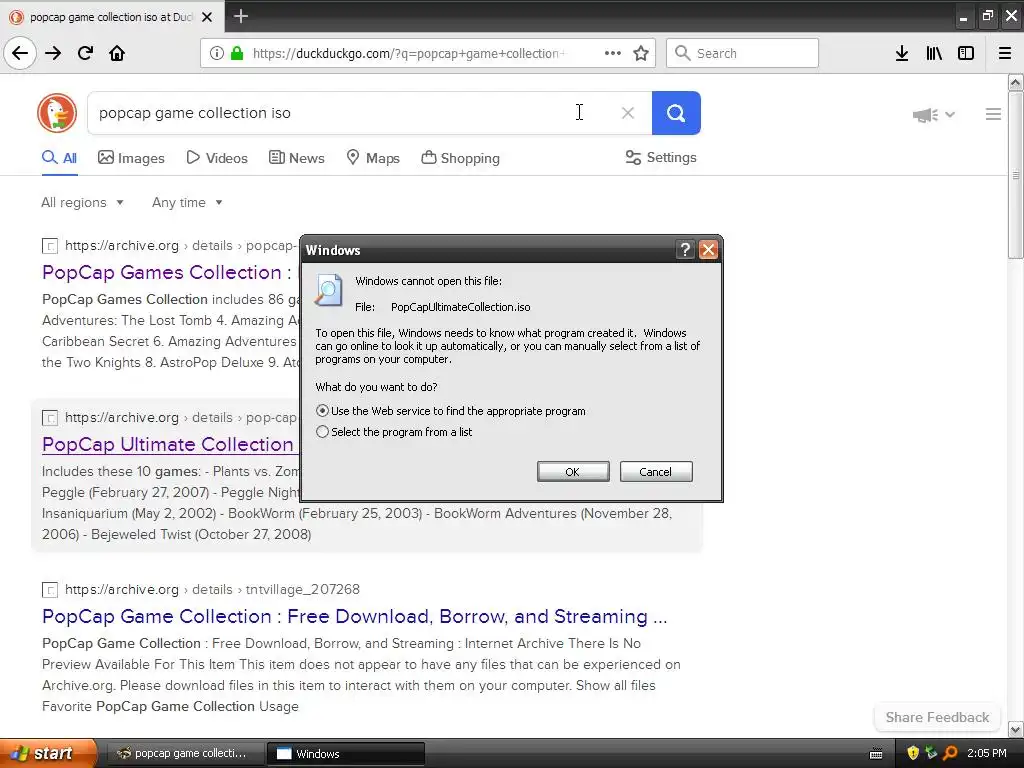The width and height of the screenshot is (1024, 768).
Task: Click the page scrollbar down arrow
Action: [1015, 729]
